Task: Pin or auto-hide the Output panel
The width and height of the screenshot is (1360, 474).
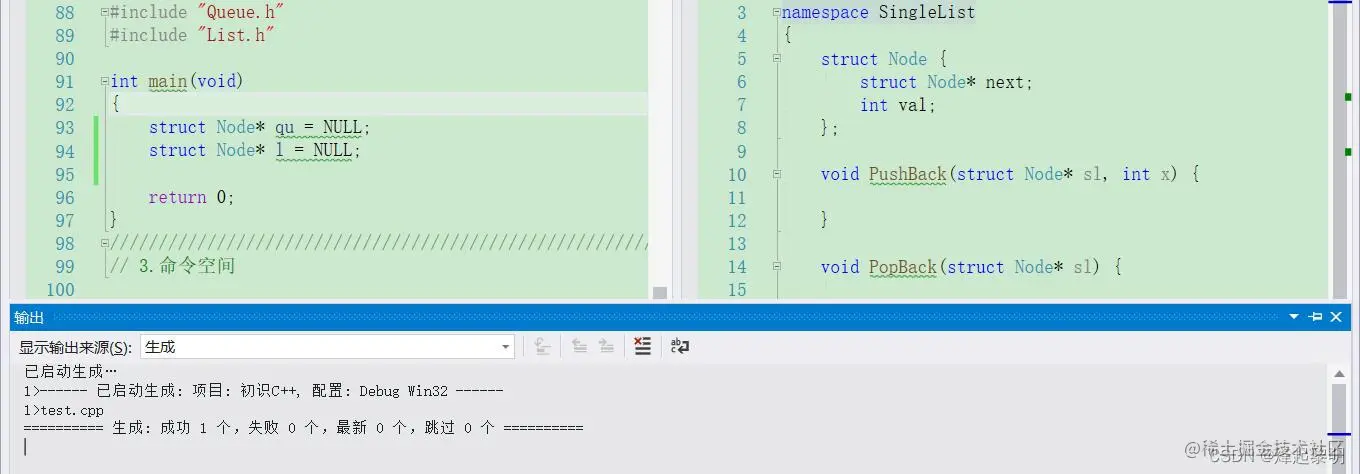Action: pos(1315,317)
